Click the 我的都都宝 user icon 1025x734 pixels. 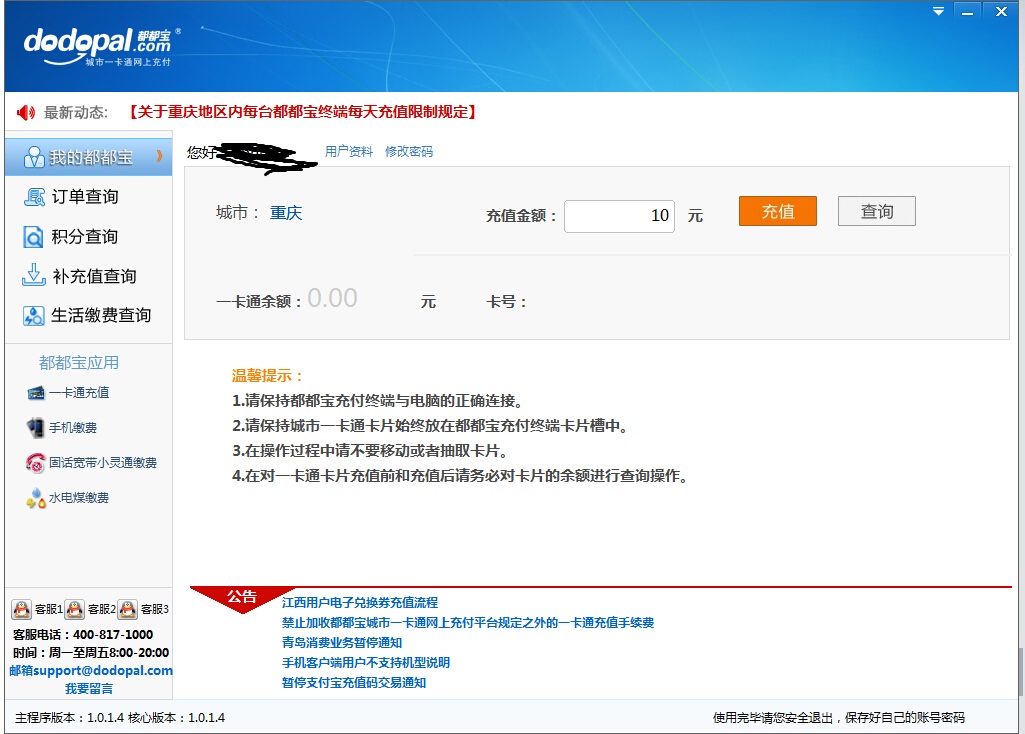click(34, 157)
